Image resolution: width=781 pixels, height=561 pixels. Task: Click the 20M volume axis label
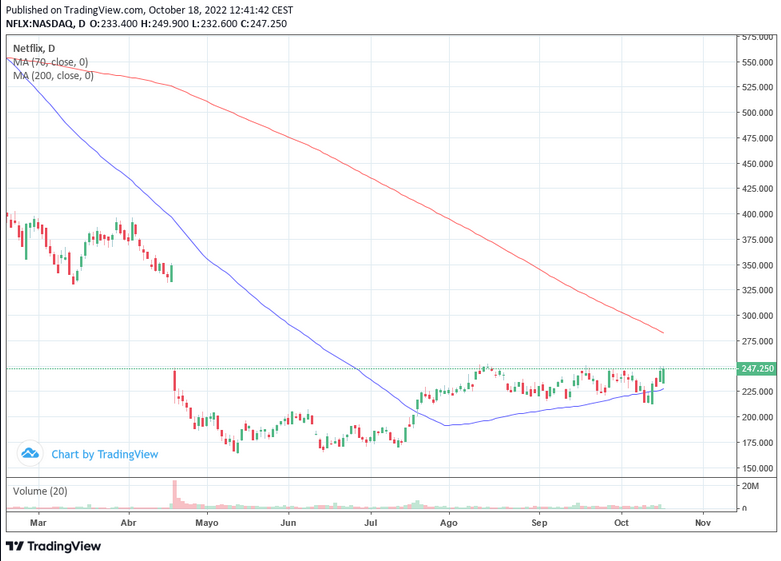[x=751, y=486]
